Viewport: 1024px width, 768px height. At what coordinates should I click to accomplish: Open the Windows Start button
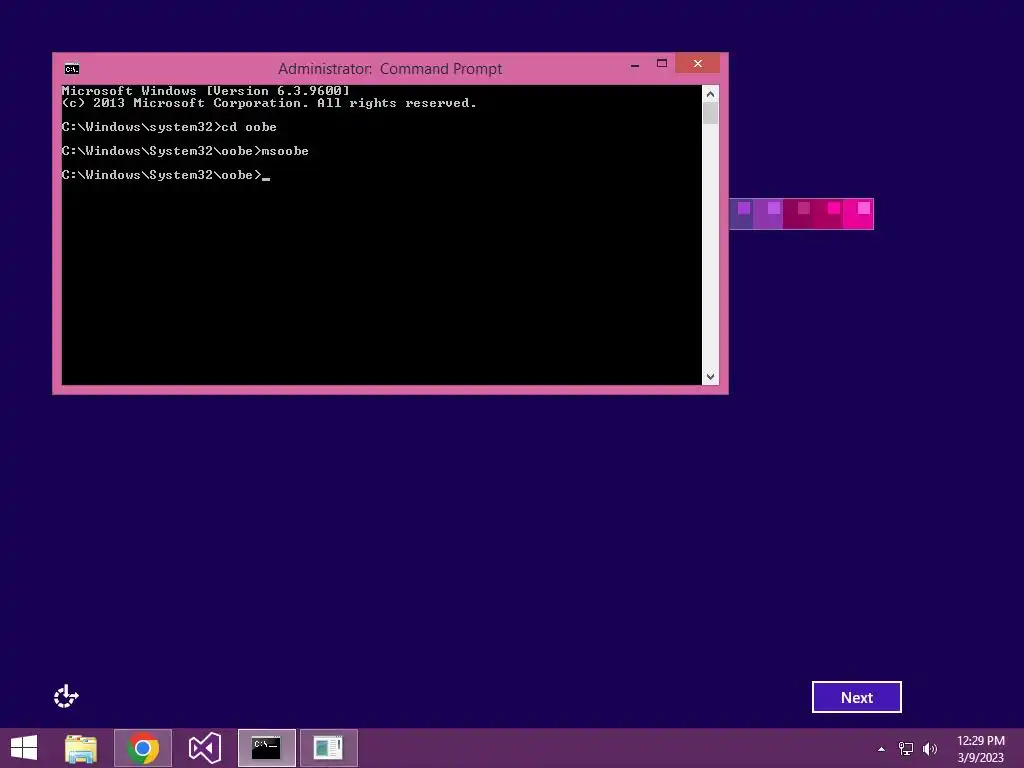click(24, 748)
